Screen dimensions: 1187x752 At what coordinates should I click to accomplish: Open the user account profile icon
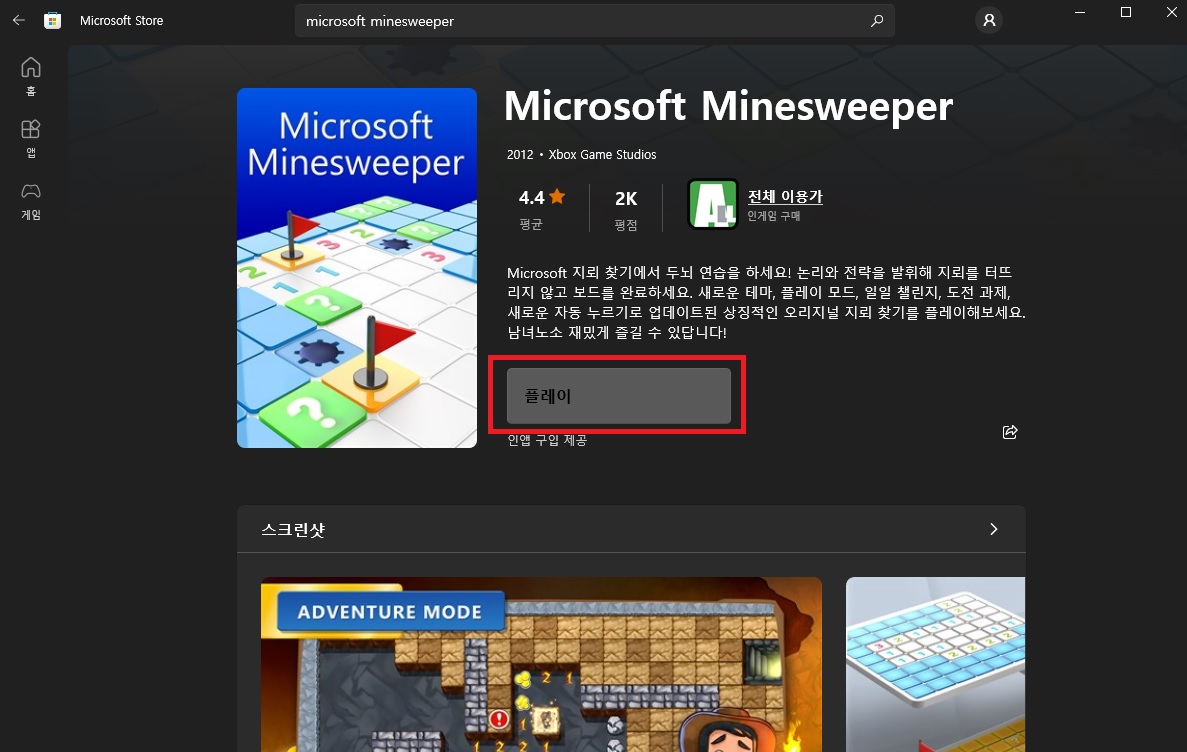(989, 20)
